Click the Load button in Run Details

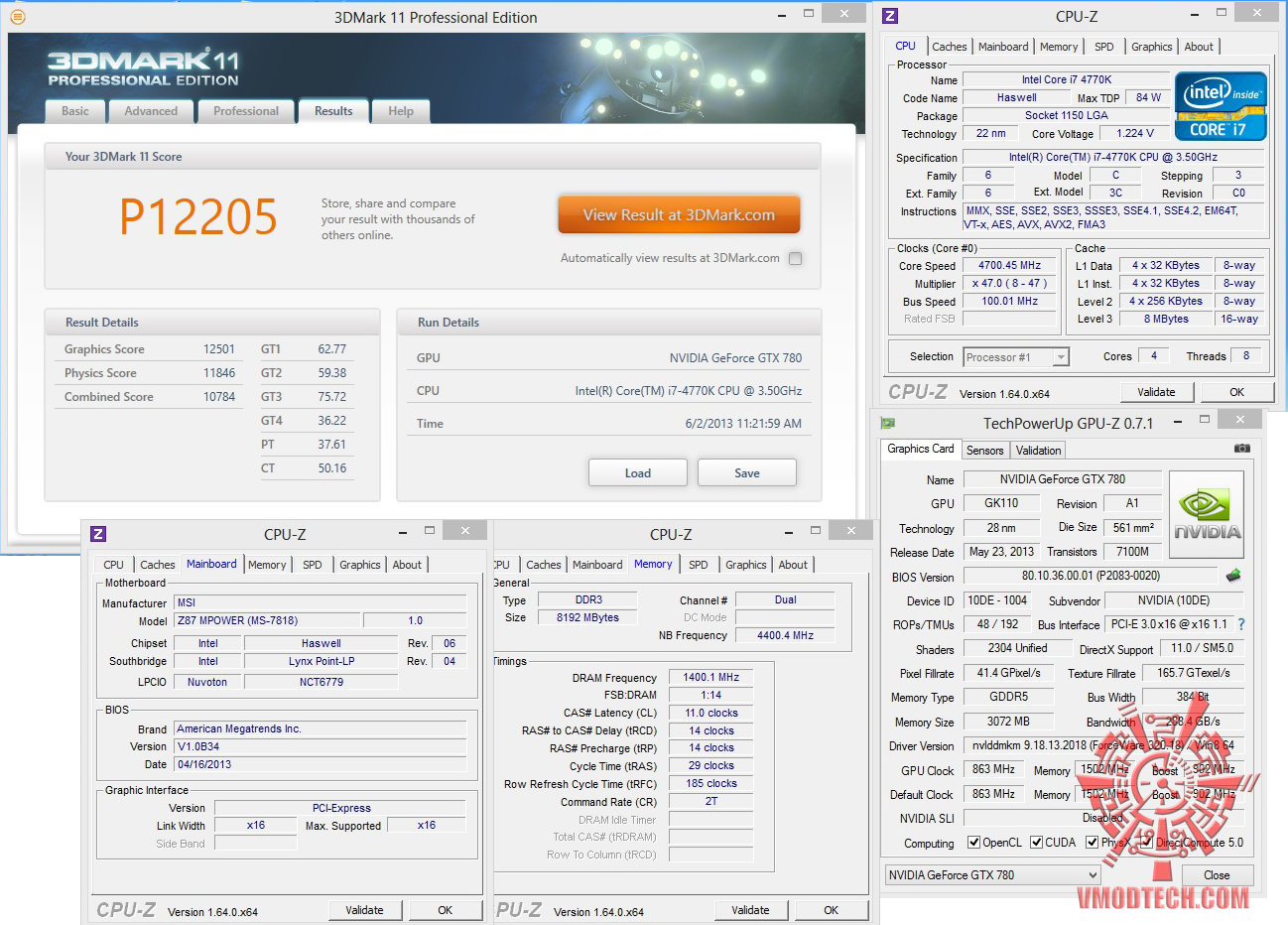pos(638,473)
